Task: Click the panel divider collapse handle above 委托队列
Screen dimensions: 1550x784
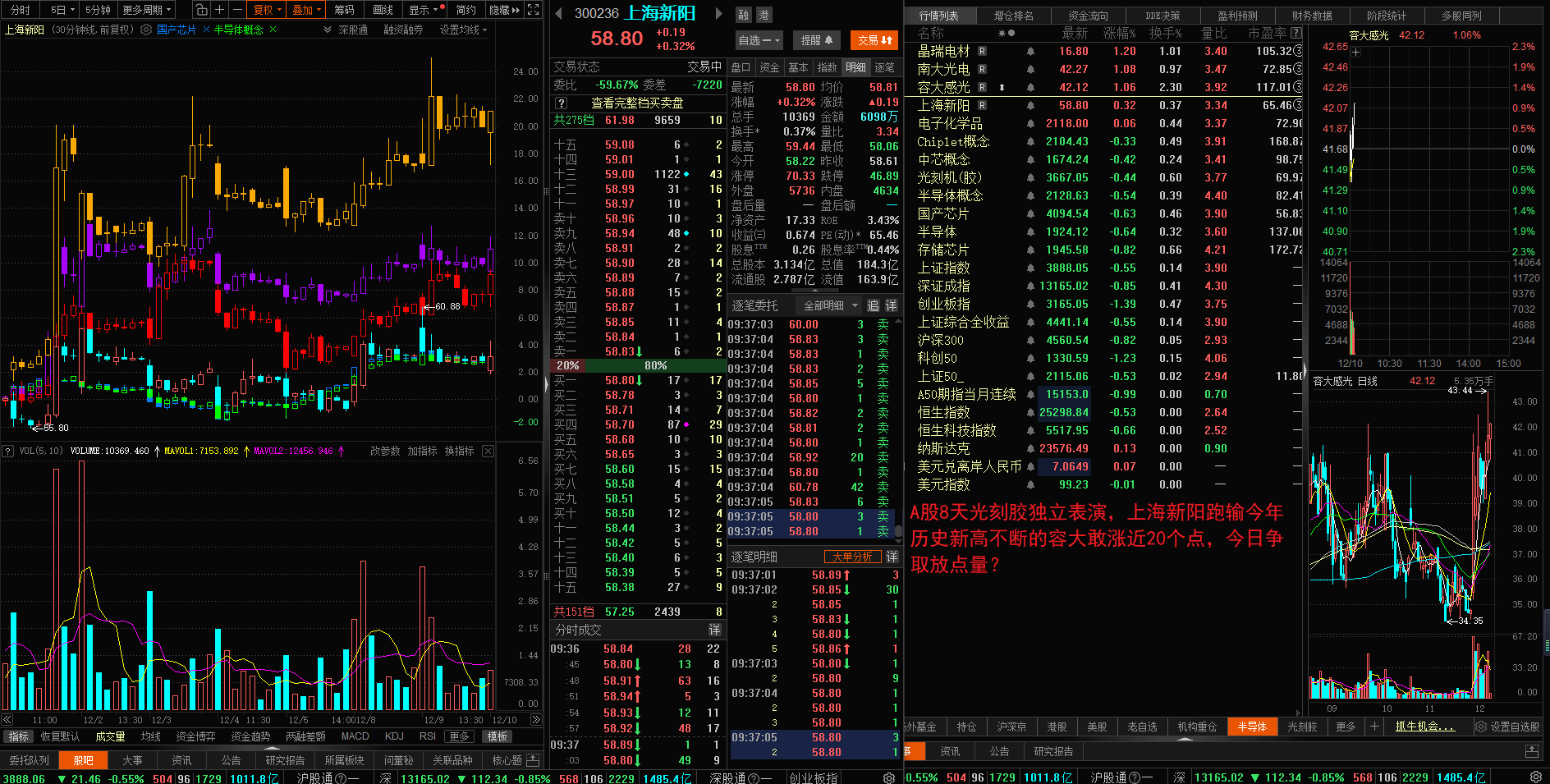Action: 273,748
